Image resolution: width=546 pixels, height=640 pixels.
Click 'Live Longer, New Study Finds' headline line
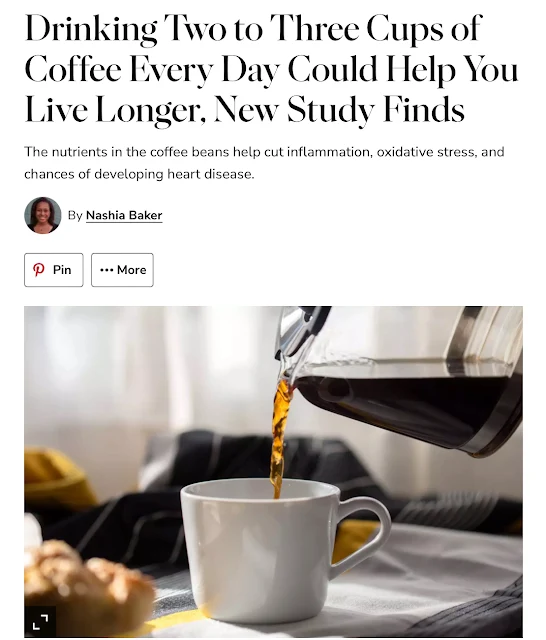244,109
